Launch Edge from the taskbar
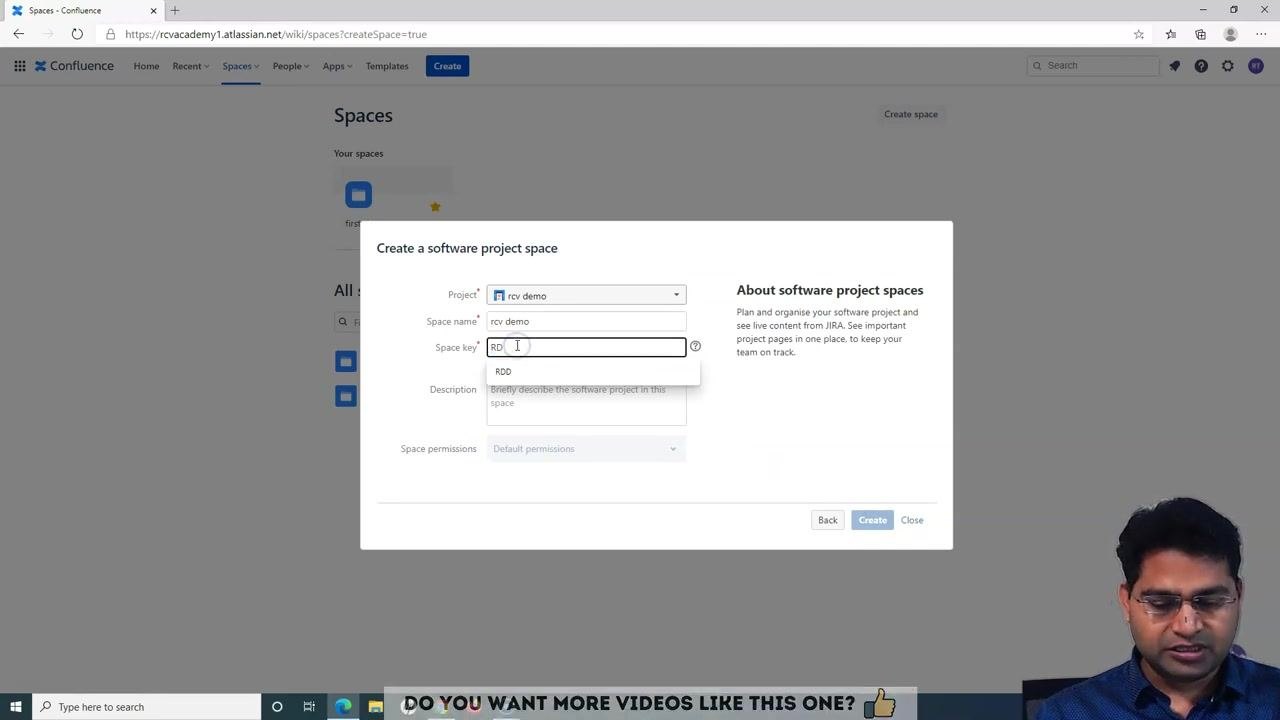The height and width of the screenshot is (720, 1280). [343, 707]
